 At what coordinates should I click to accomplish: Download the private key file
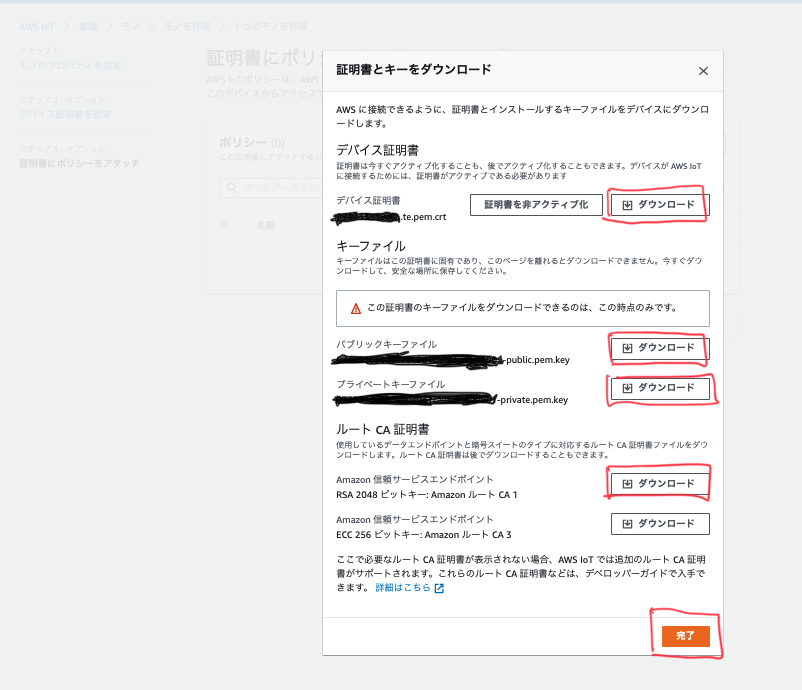click(x=660, y=388)
